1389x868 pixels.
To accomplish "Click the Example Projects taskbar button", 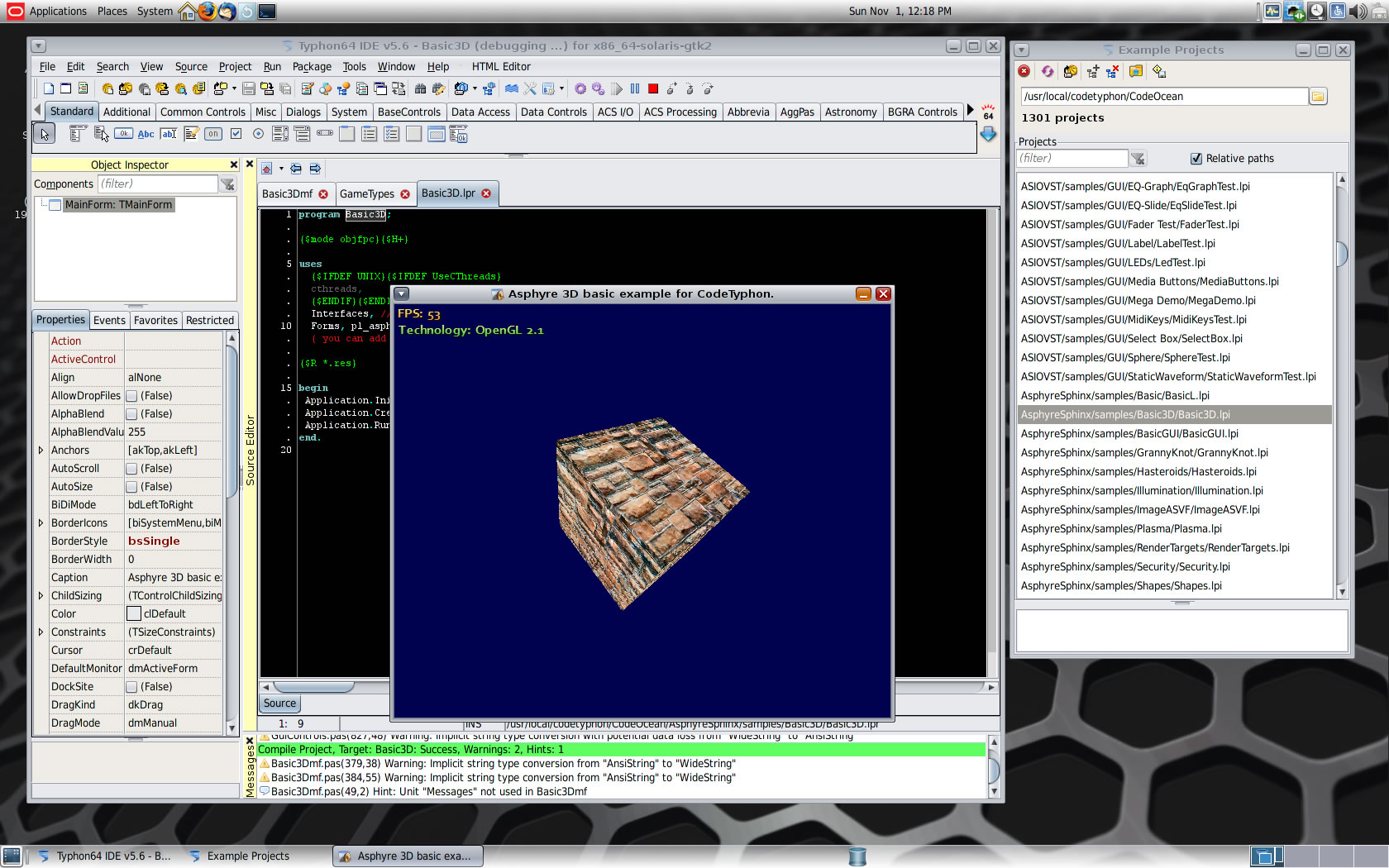I will point(248,856).
